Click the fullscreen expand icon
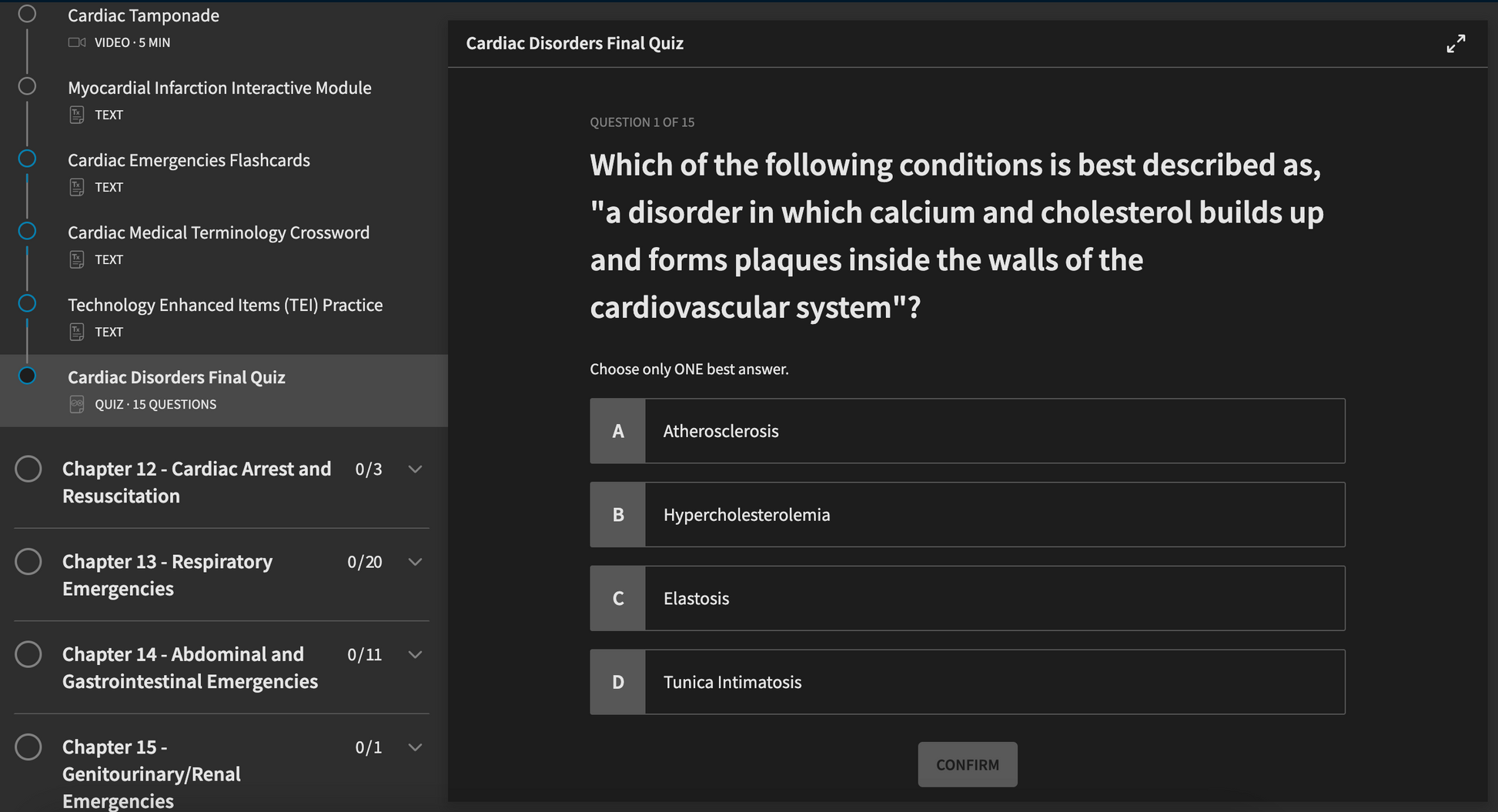The height and width of the screenshot is (812, 1498). click(1455, 44)
